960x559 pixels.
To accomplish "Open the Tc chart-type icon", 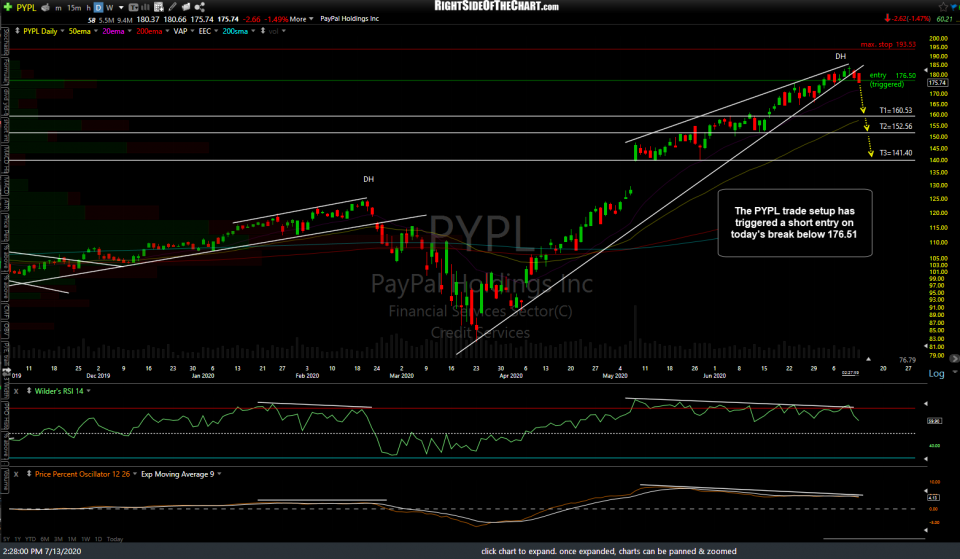I will (133, 7).
